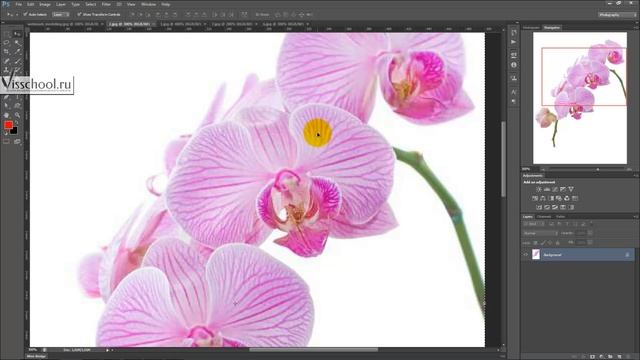Click the Navigator preview thumbnail
The width and height of the screenshot is (640, 360).
point(580,98)
